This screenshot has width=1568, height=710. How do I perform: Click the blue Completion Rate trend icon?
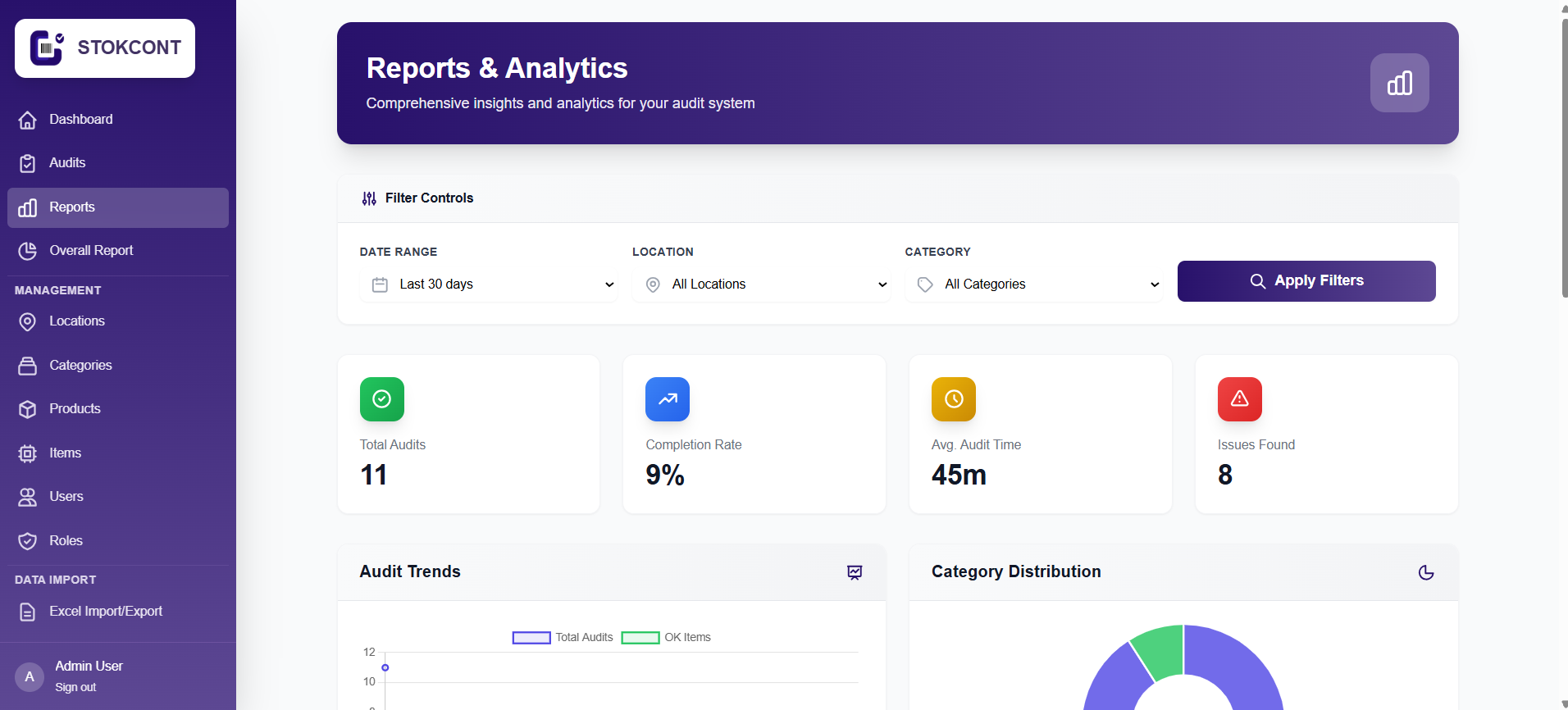[667, 399]
